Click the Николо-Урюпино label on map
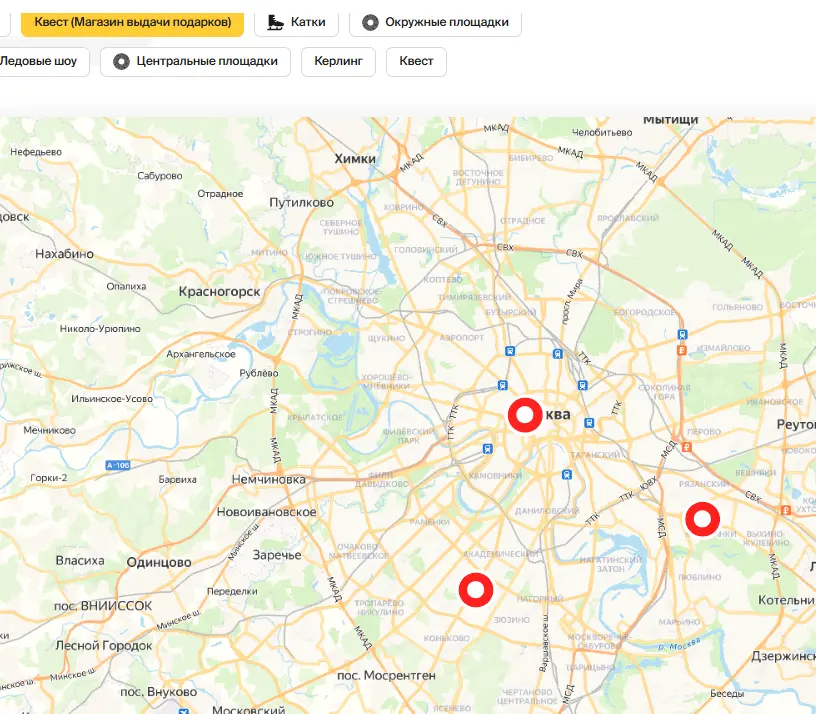 (x=100, y=329)
